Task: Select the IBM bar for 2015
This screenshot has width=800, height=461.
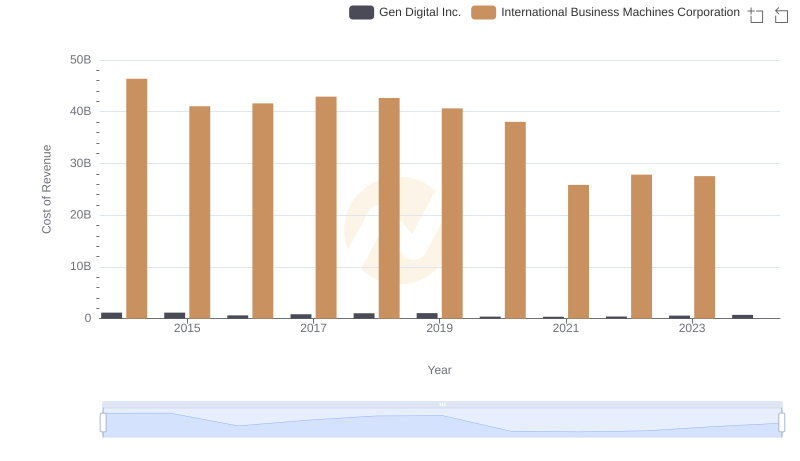Action: (199, 212)
